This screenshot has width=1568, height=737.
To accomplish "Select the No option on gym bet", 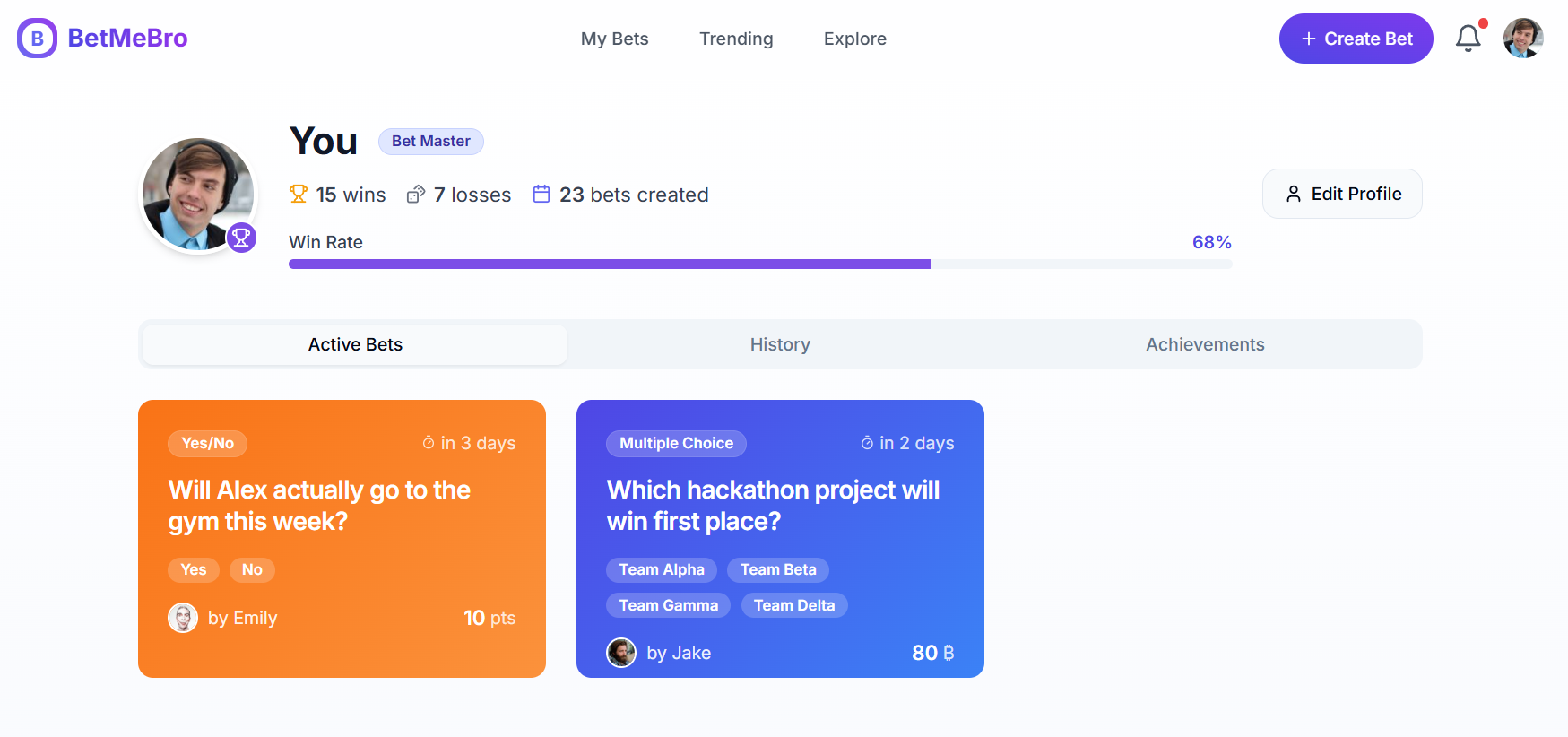I will (x=252, y=569).
